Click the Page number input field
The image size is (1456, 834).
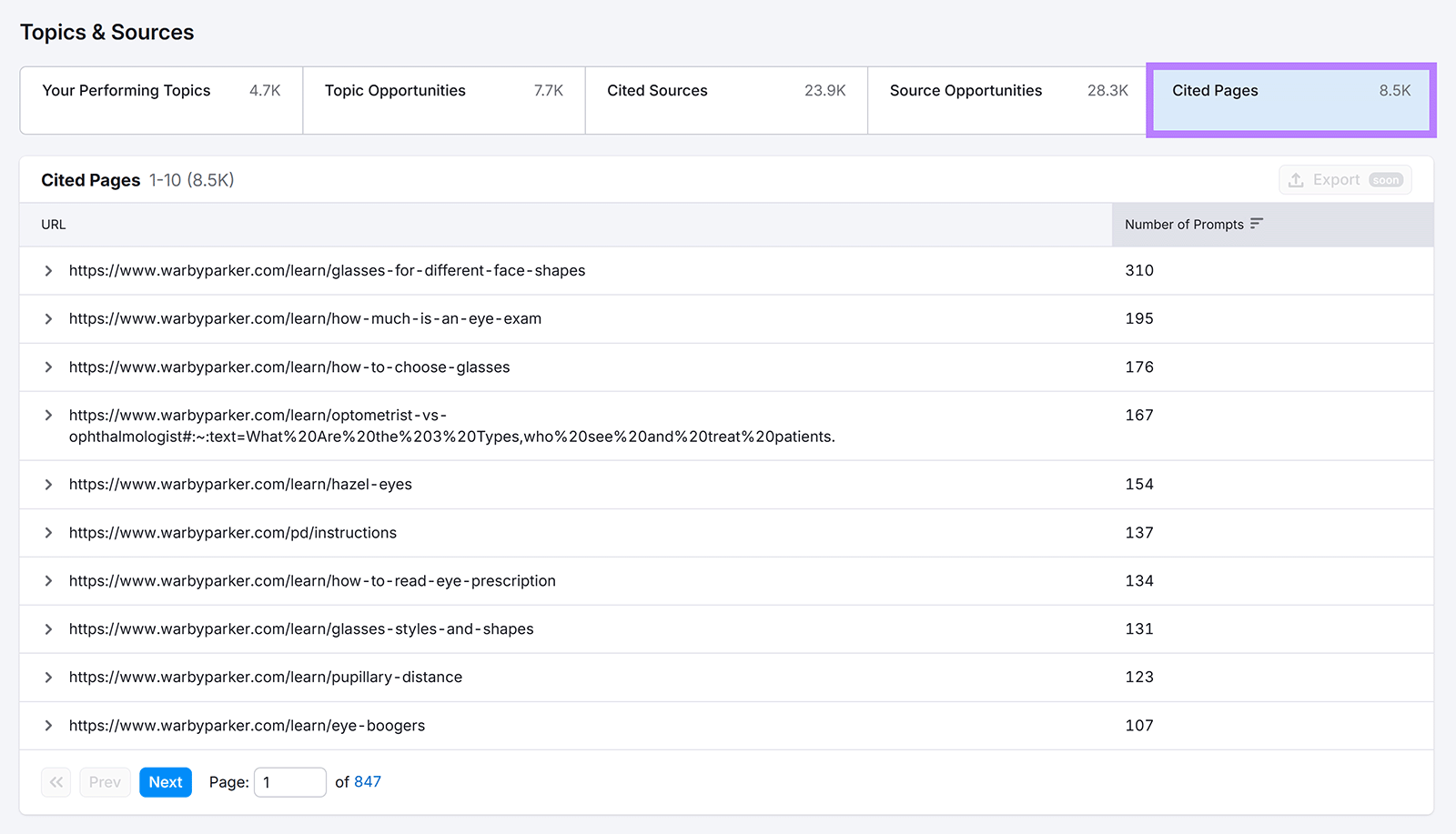click(x=289, y=782)
